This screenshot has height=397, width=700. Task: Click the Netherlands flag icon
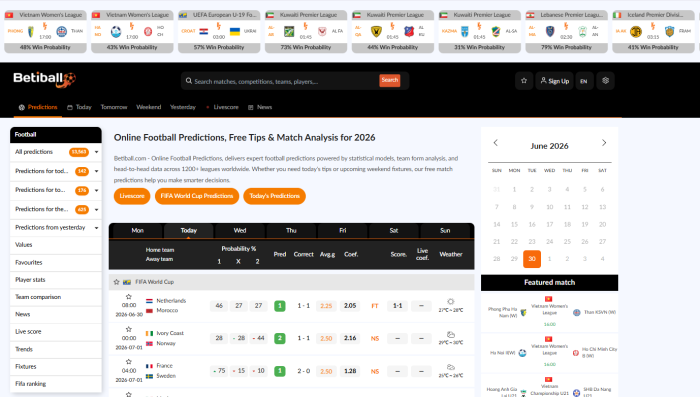(x=150, y=301)
